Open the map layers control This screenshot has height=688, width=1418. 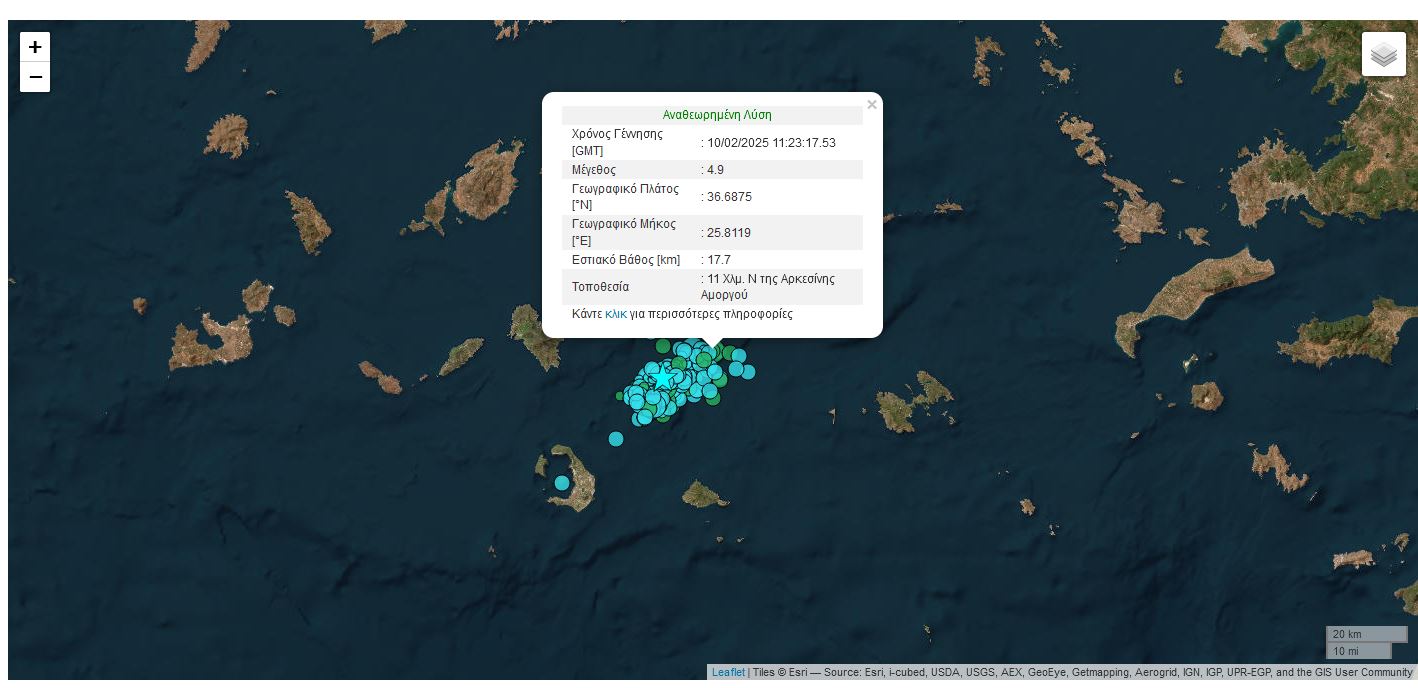(x=1383, y=55)
